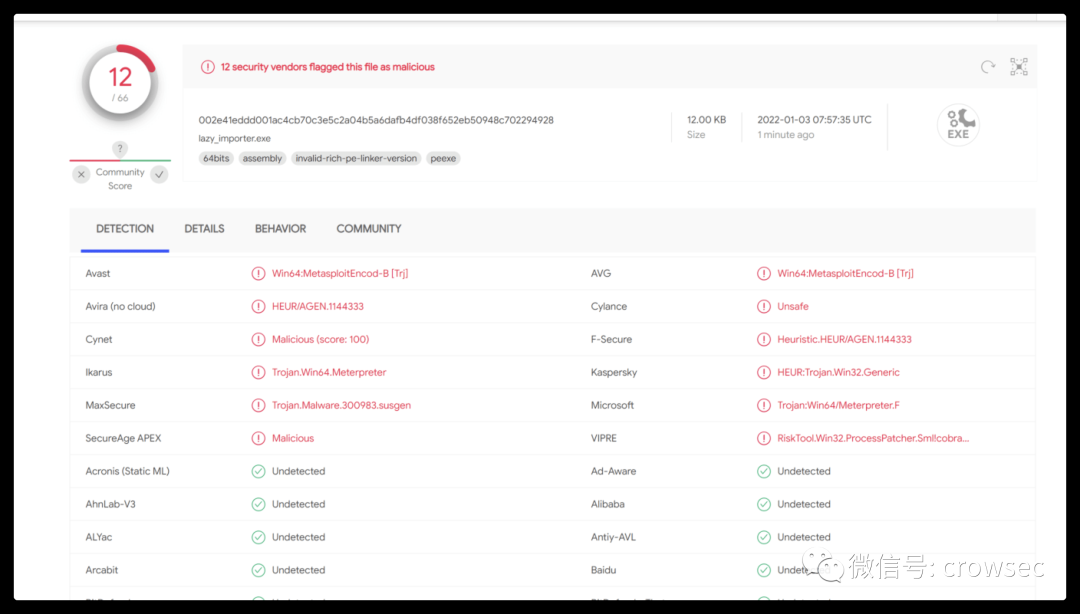Click the green check for Arcabit
1080x614 pixels.
[258, 570]
